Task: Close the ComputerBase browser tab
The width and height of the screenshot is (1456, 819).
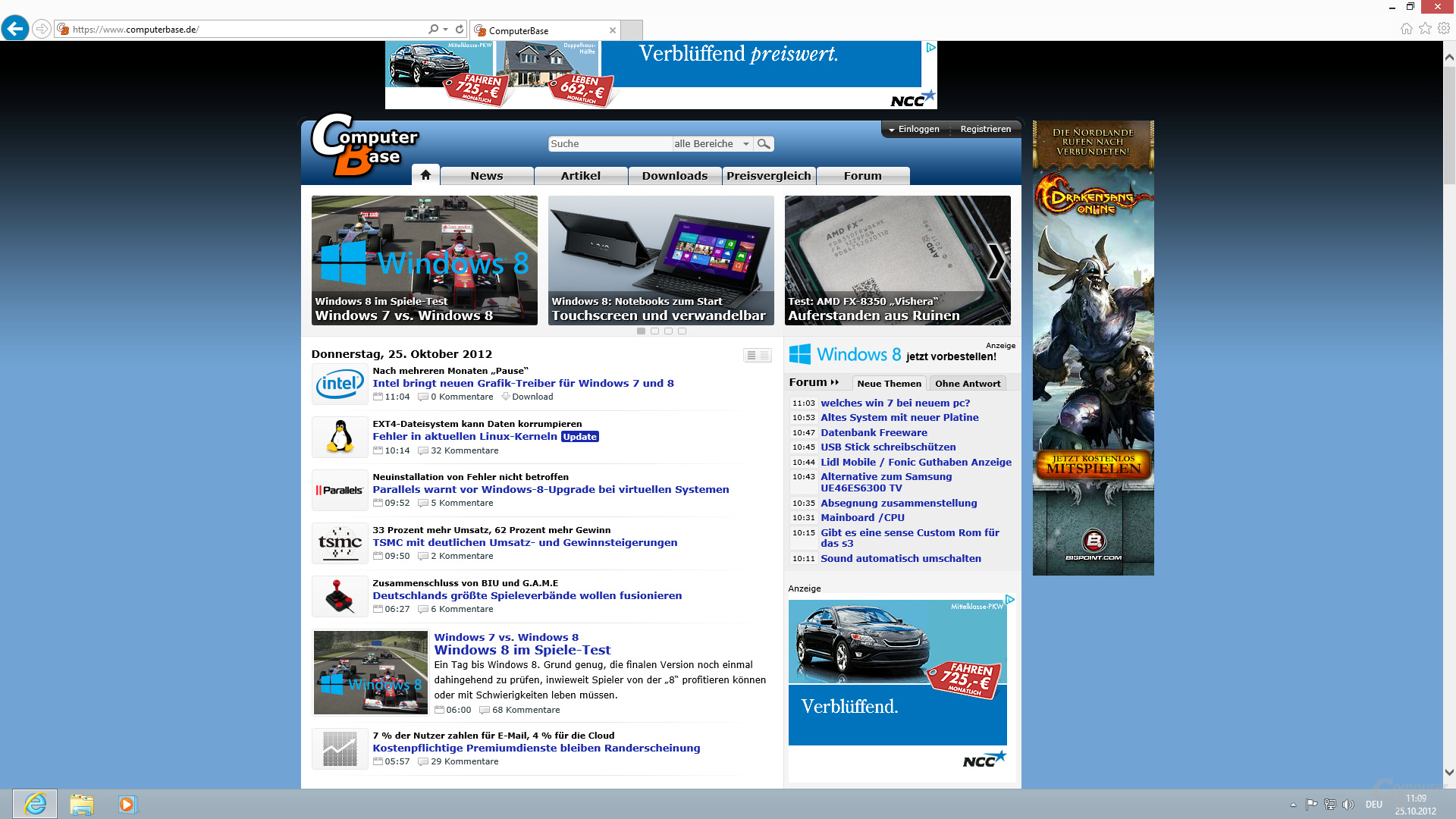Action: (x=613, y=30)
